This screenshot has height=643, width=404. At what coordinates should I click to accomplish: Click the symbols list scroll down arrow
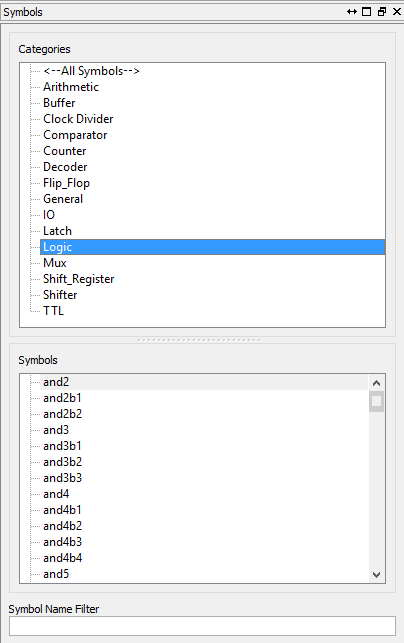click(377, 575)
